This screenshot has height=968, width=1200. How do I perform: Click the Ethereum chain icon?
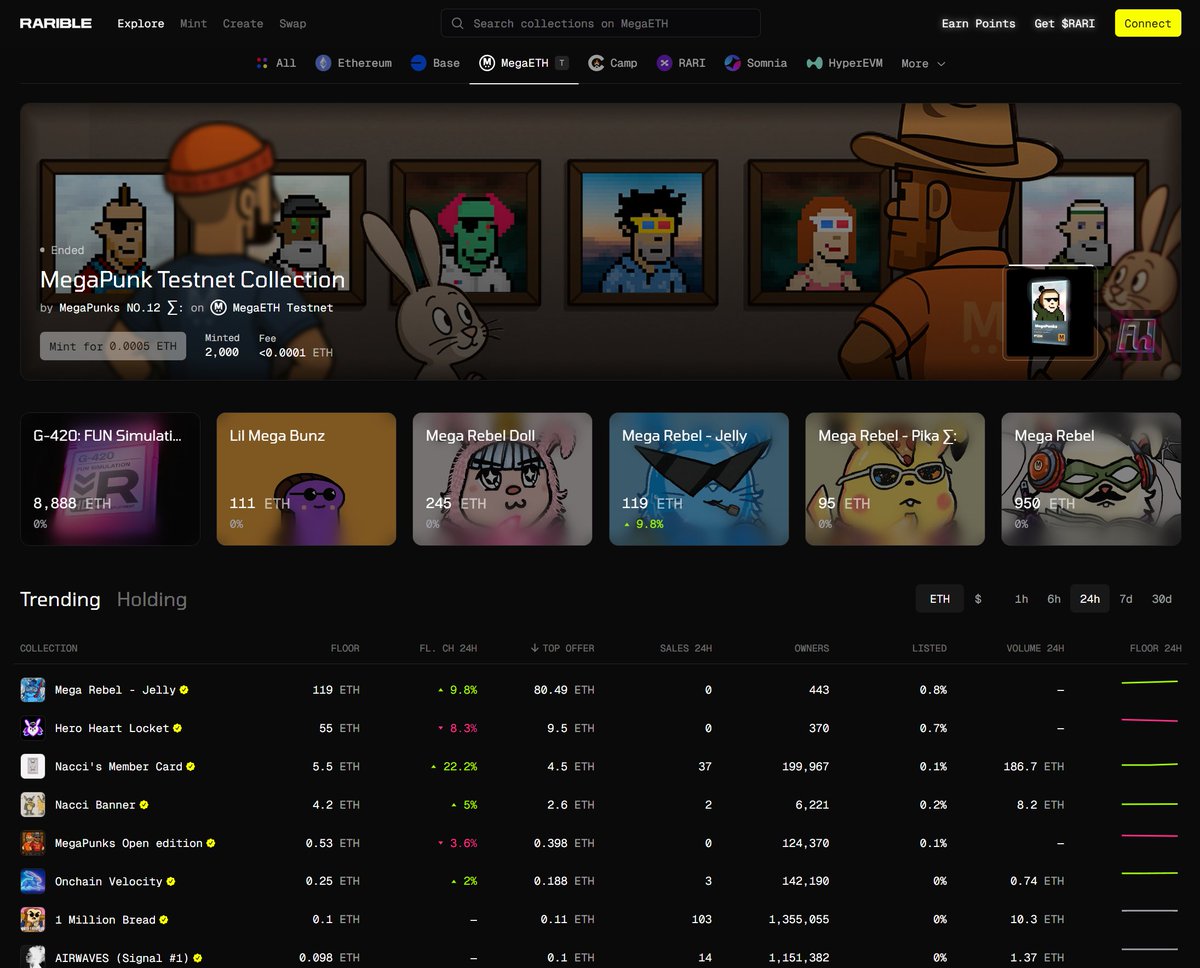point(323,63)
